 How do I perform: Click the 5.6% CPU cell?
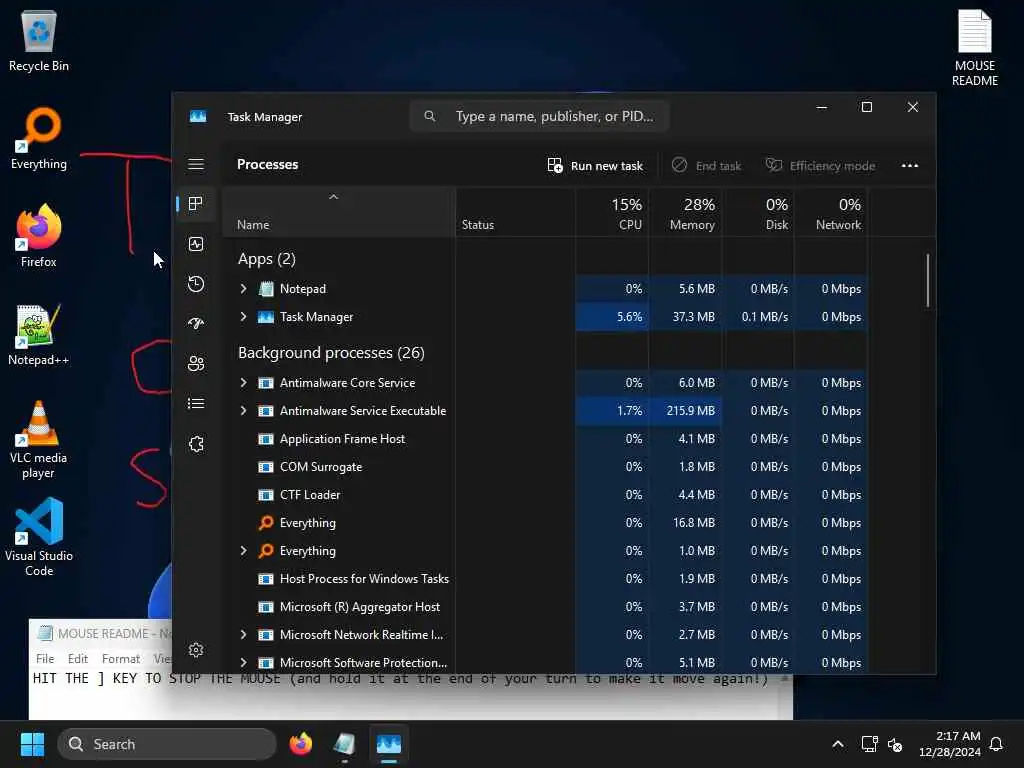click(612, 317)
